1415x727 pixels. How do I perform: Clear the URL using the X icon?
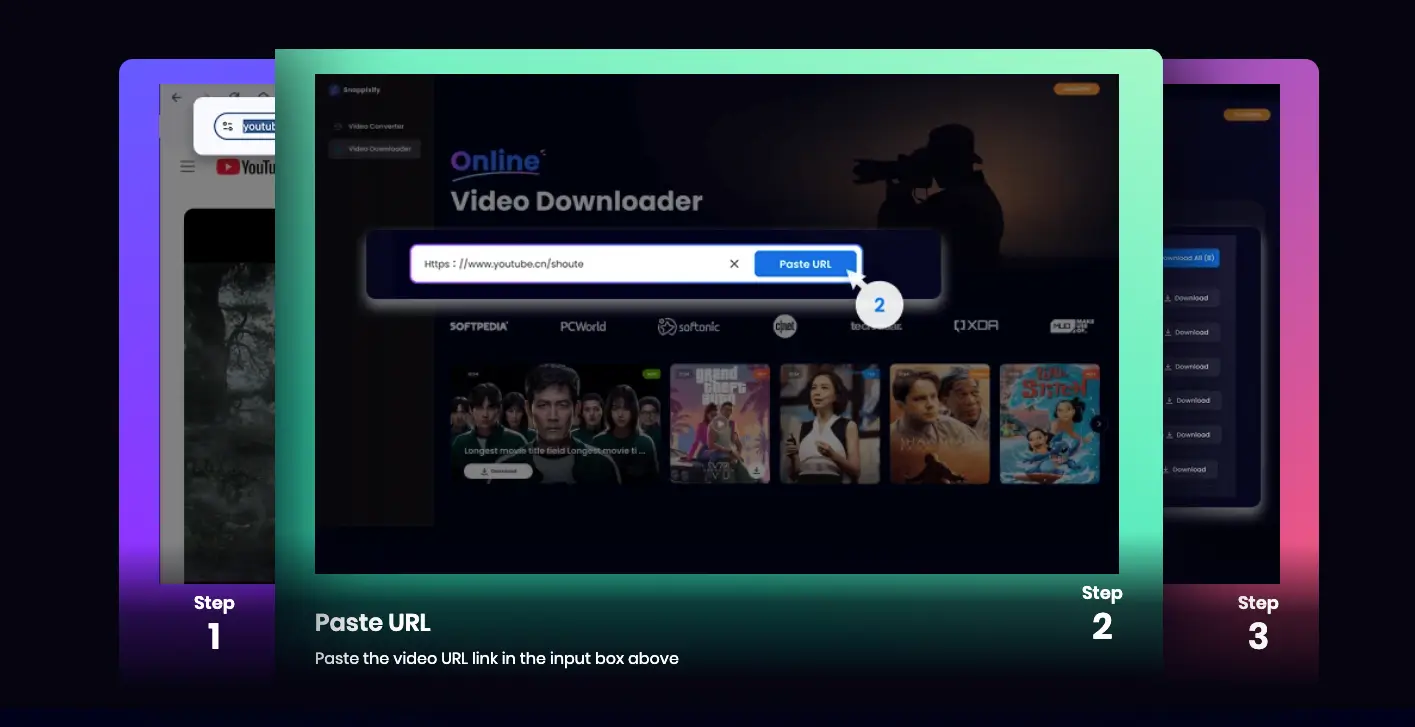click(735, 263)
